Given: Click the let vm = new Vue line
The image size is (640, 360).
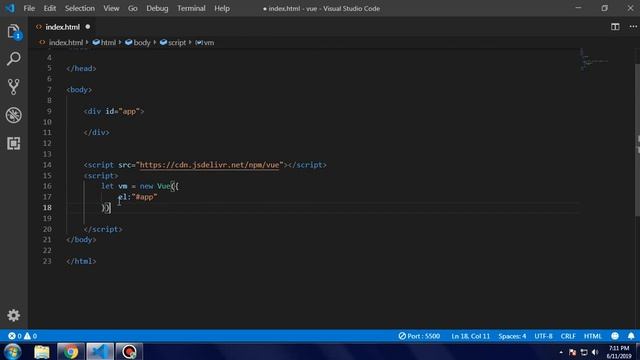Looking at the screenshot, I should (x=140, y=186).
